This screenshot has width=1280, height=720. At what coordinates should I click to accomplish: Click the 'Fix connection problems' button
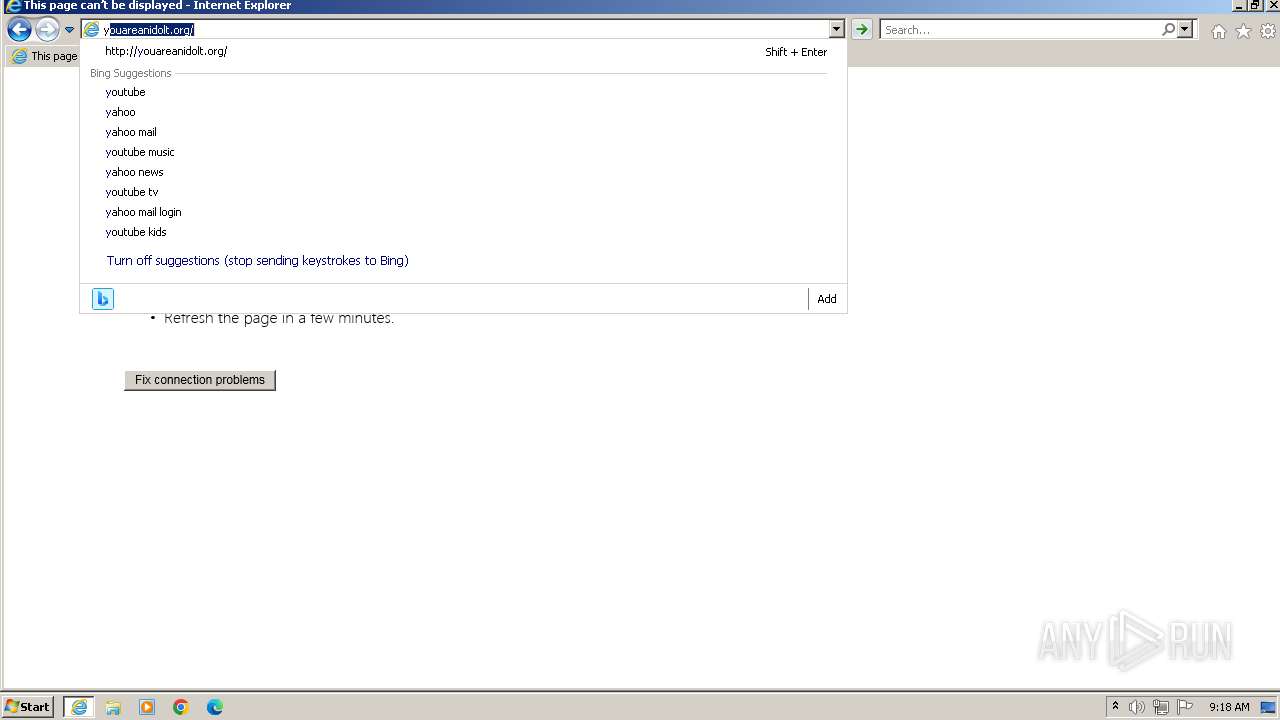[200, 380]
